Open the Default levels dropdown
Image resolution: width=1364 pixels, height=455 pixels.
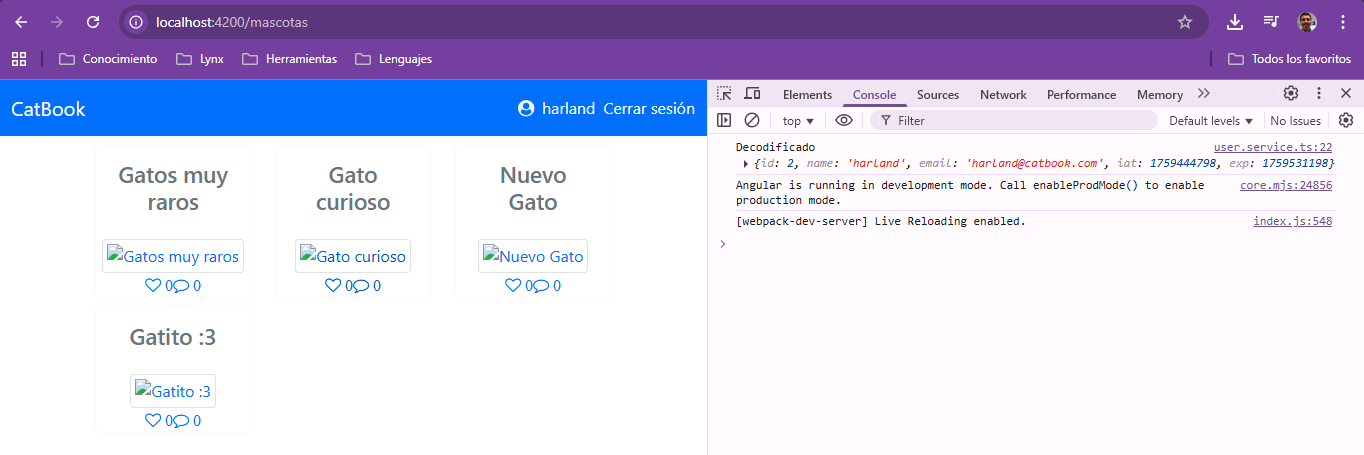pos(1211,121)
